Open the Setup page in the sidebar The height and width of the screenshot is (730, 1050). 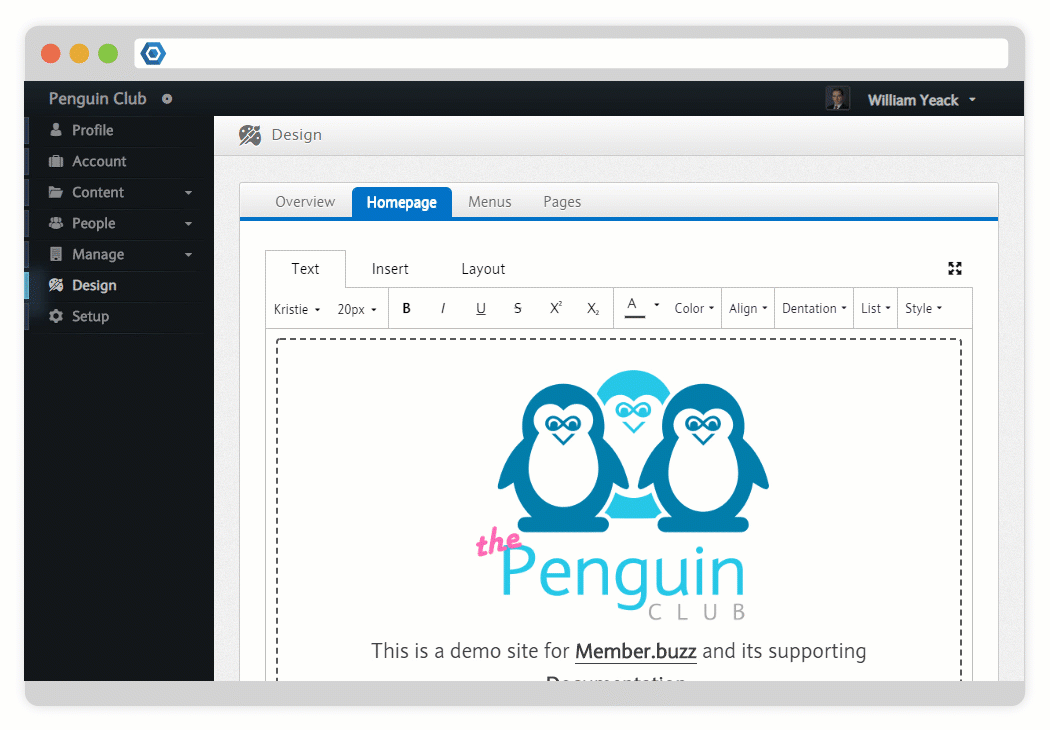(90, 316)
